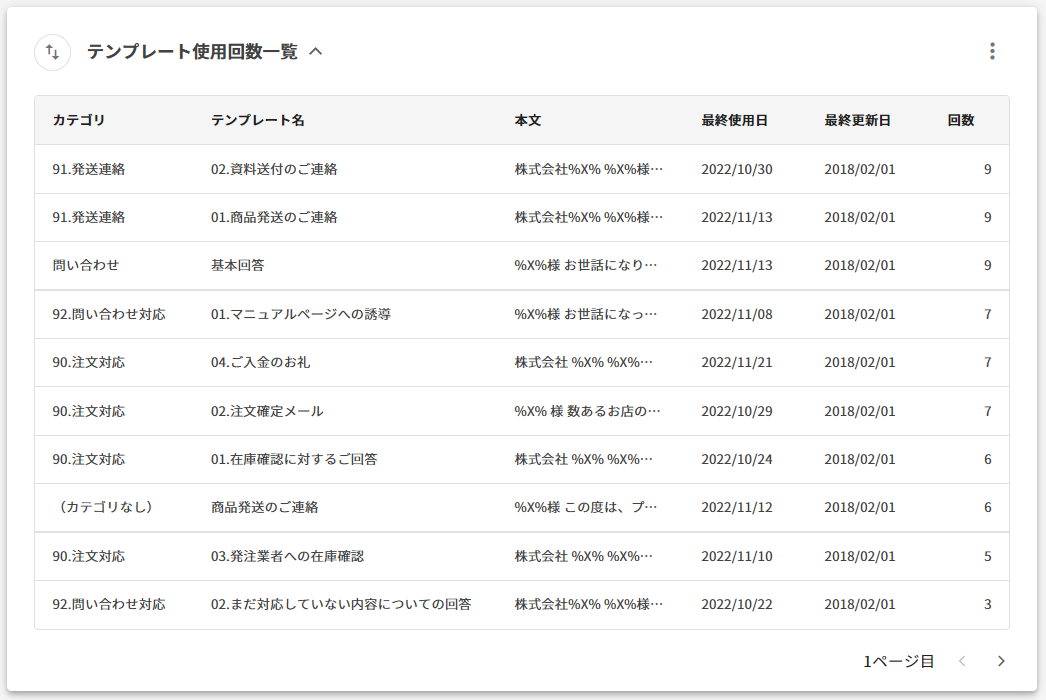This screenshot has height=700, width=1046.
Task: Click the 04.ご入金のお礼 template
Action: [260, 362]
